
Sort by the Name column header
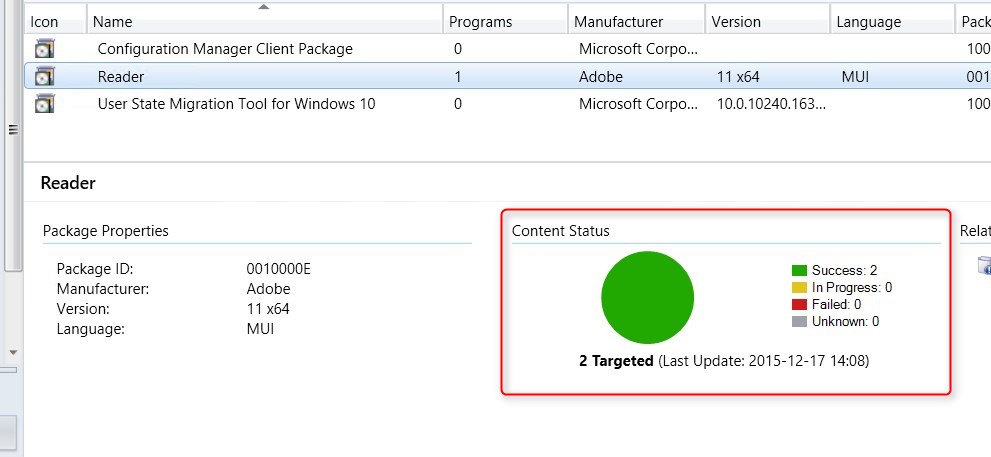pyautogui.click(x=264, y=21)
